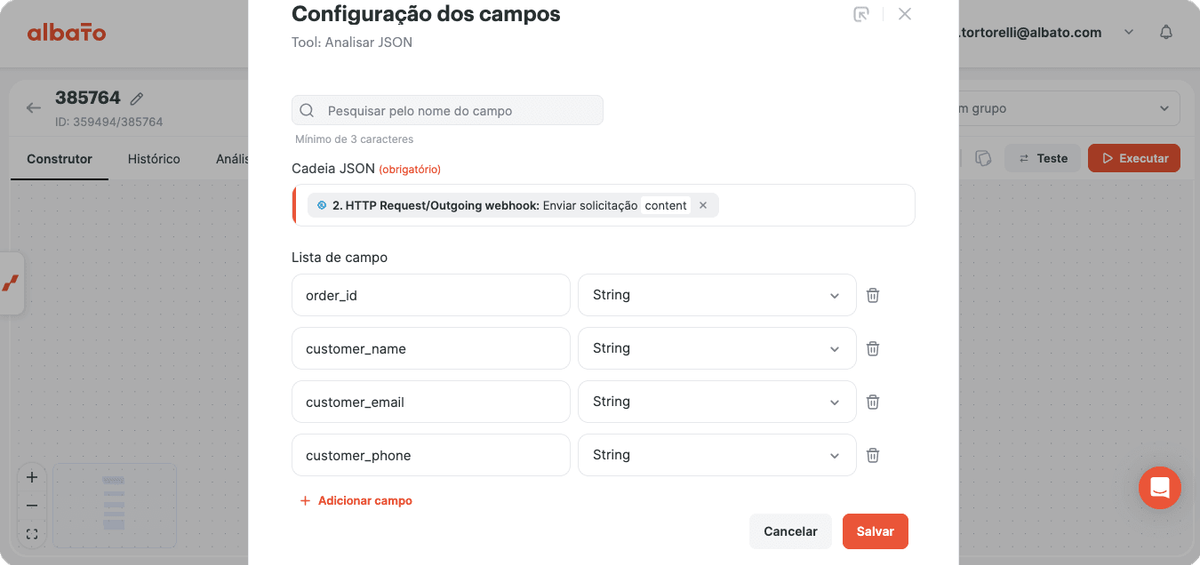Open the chat support bubble
Screen dimensions: 1200x565
point(1160,488)
